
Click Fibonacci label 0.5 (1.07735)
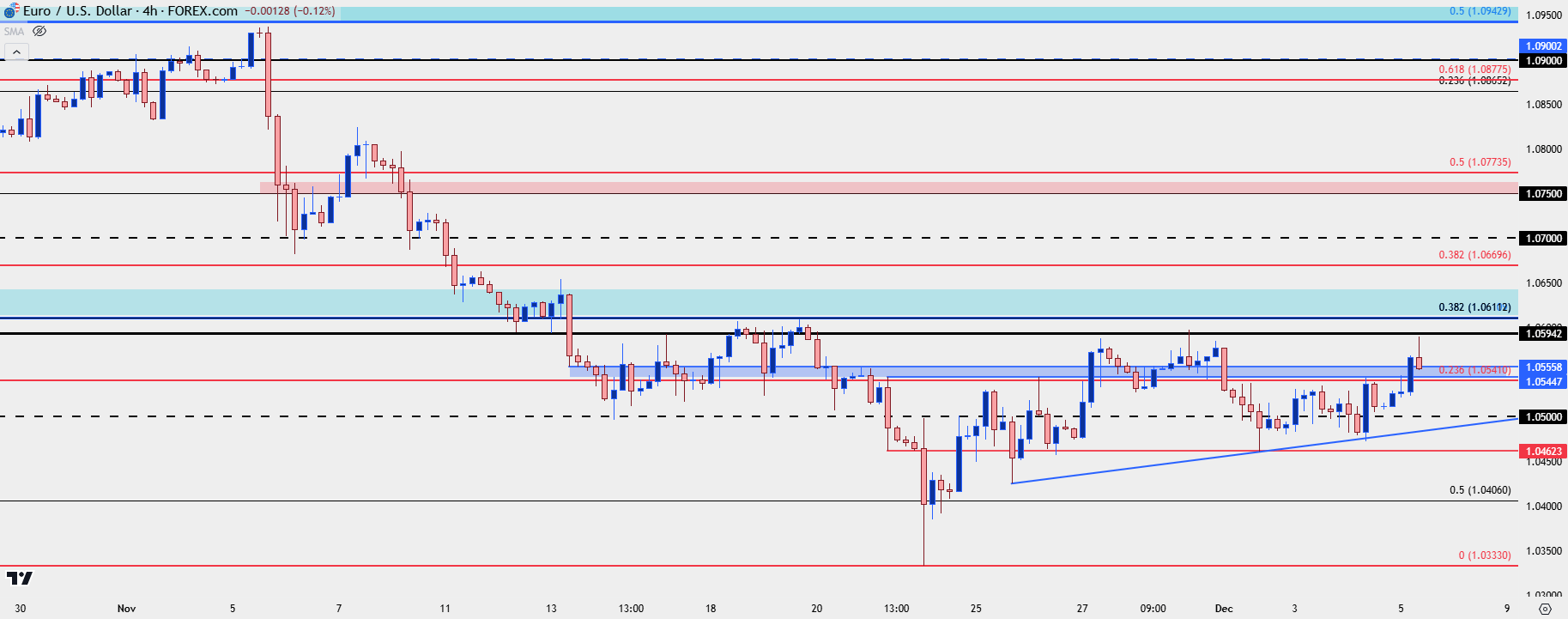pos(1480,161)
